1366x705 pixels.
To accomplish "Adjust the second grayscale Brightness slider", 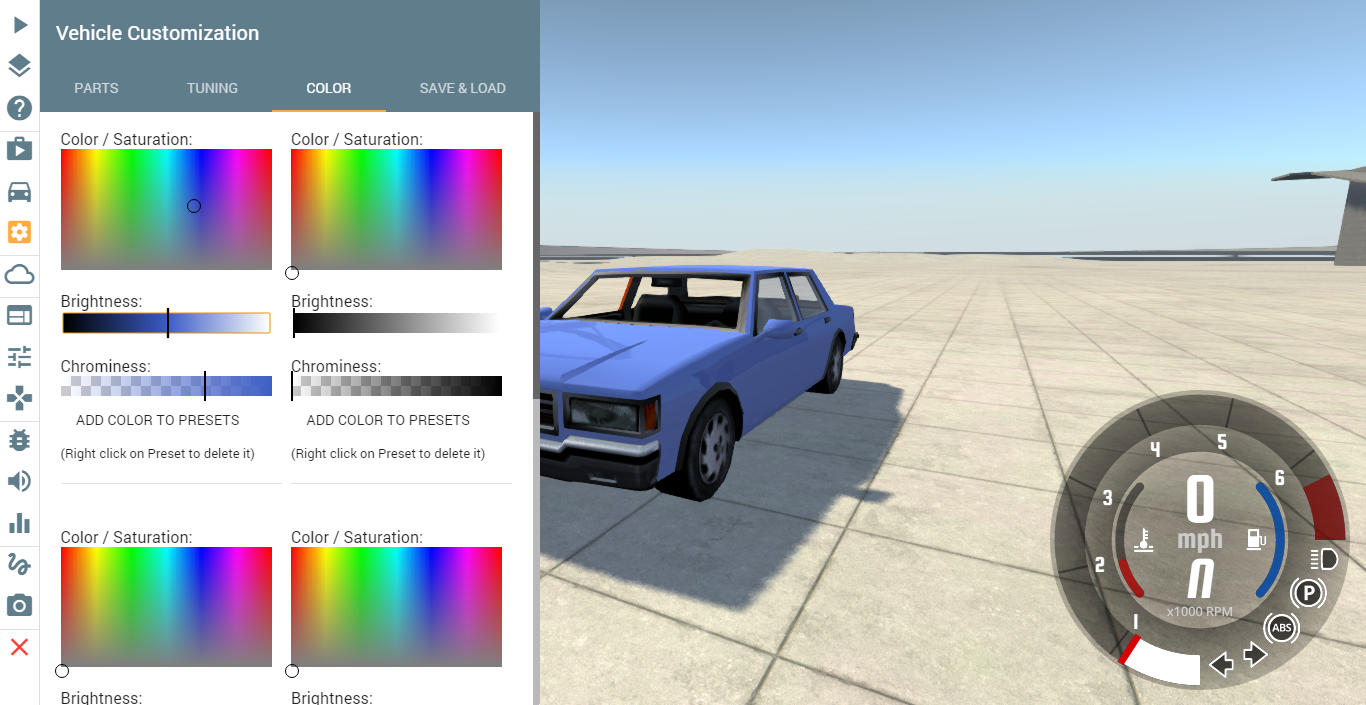I will pos(396,323).
